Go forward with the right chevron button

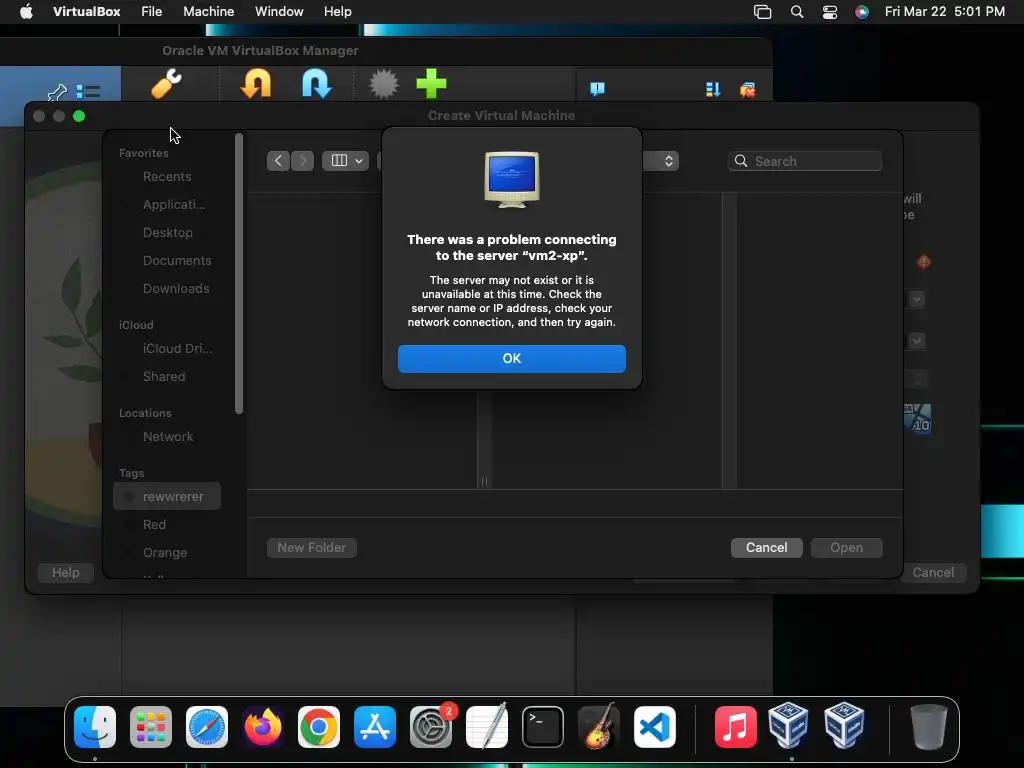click(302, 161)
